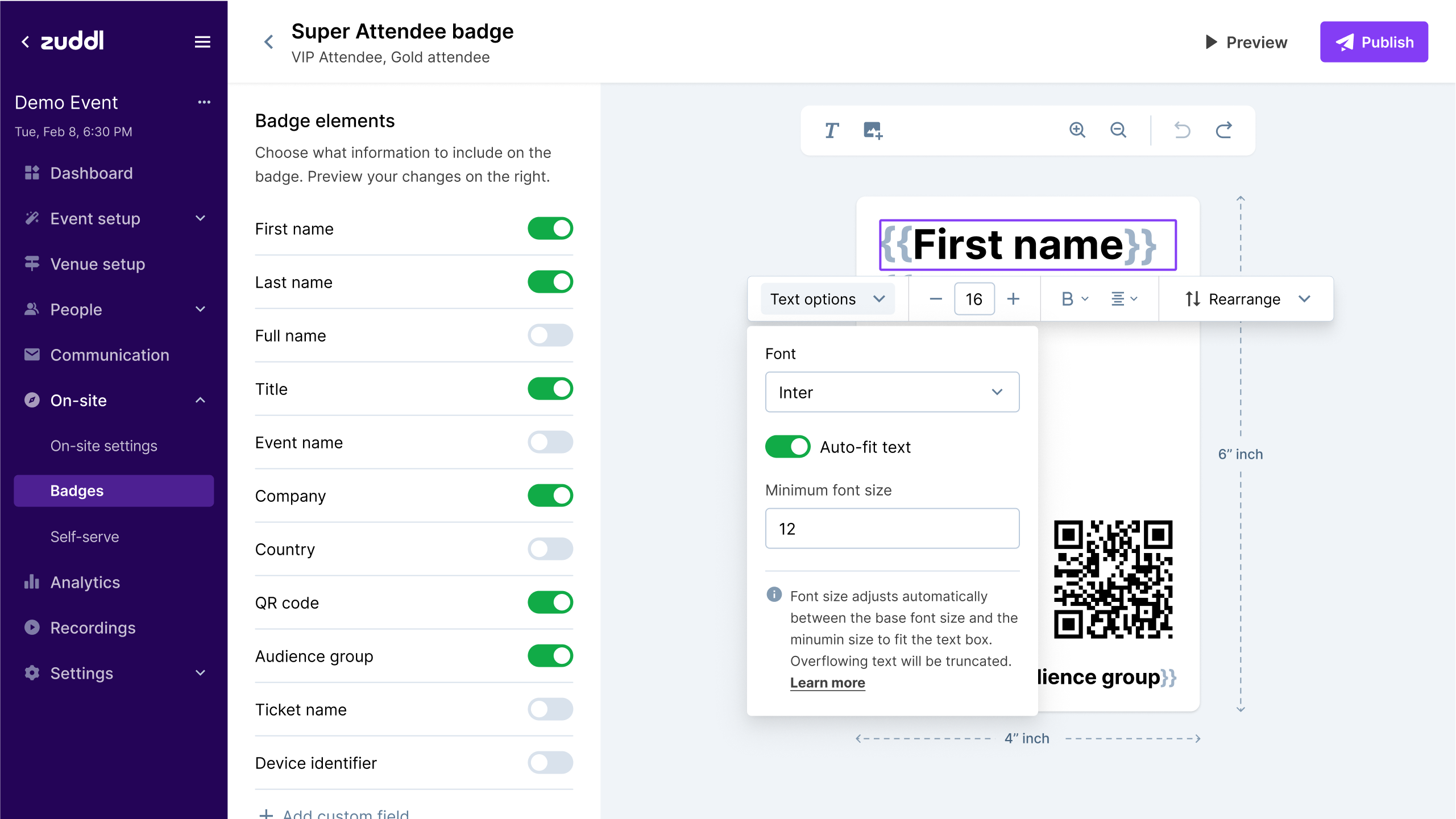Click the undo arrow icon
Viewport: 1456px width, 819px height.
click(x=1182, y=130)
